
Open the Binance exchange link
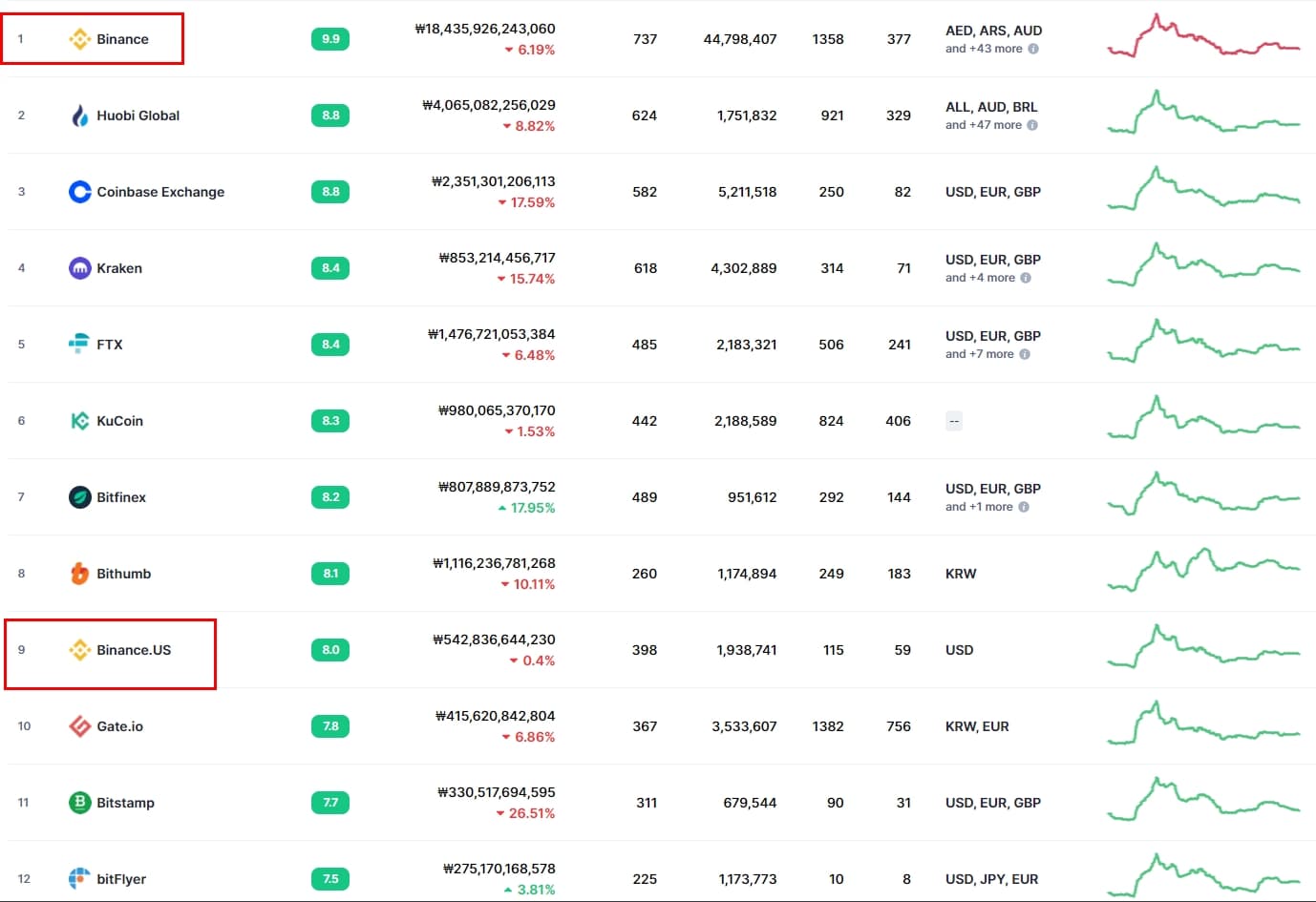tap(122, 39)
